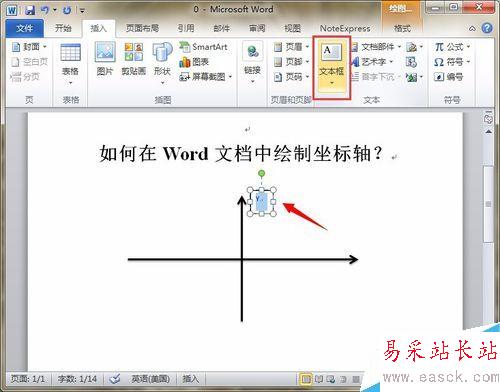Click the vertical scrollbar up arrow
Image resolution: width=500 pixels, height=392 pixels.
pyautogui.click(x=489, y=132)
